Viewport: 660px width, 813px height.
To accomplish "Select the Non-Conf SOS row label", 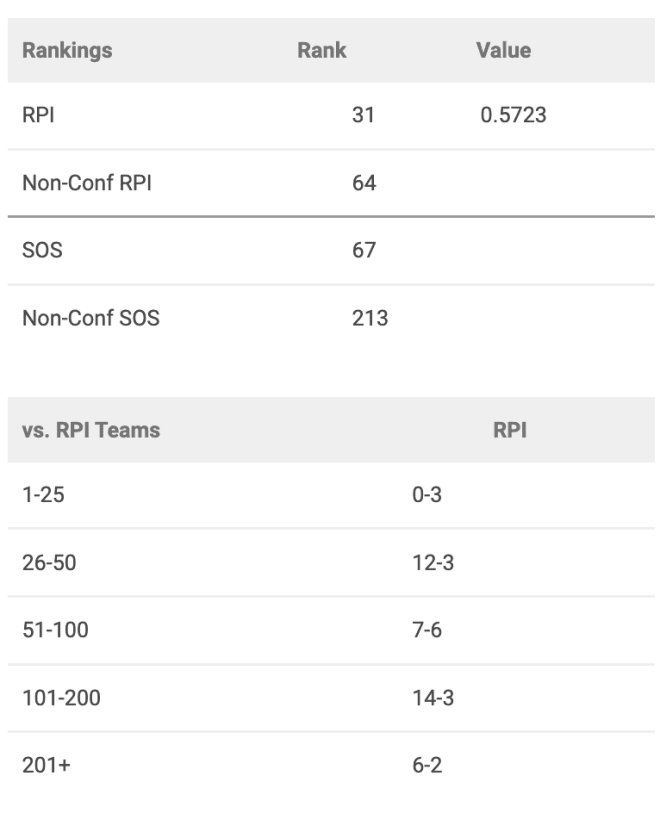I will [91, 318].
